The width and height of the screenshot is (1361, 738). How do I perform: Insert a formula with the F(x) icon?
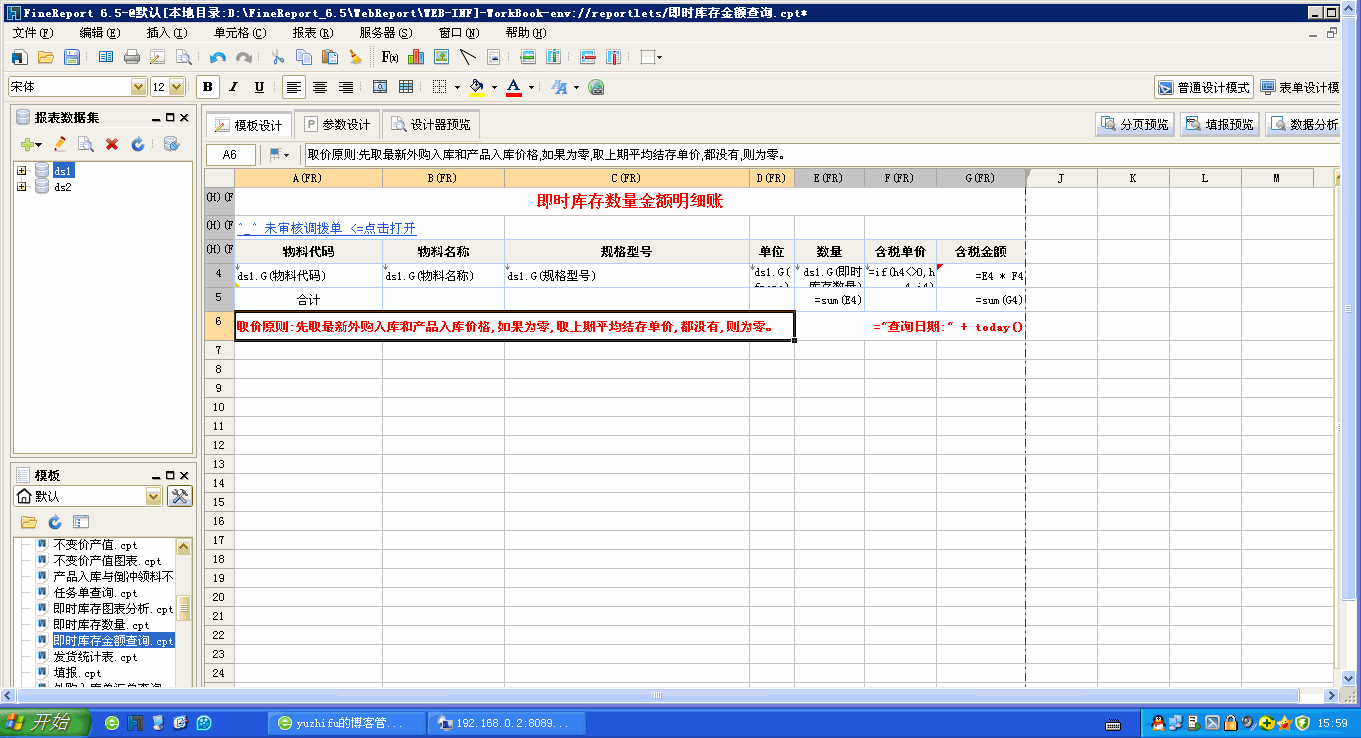tap(390, 57)
